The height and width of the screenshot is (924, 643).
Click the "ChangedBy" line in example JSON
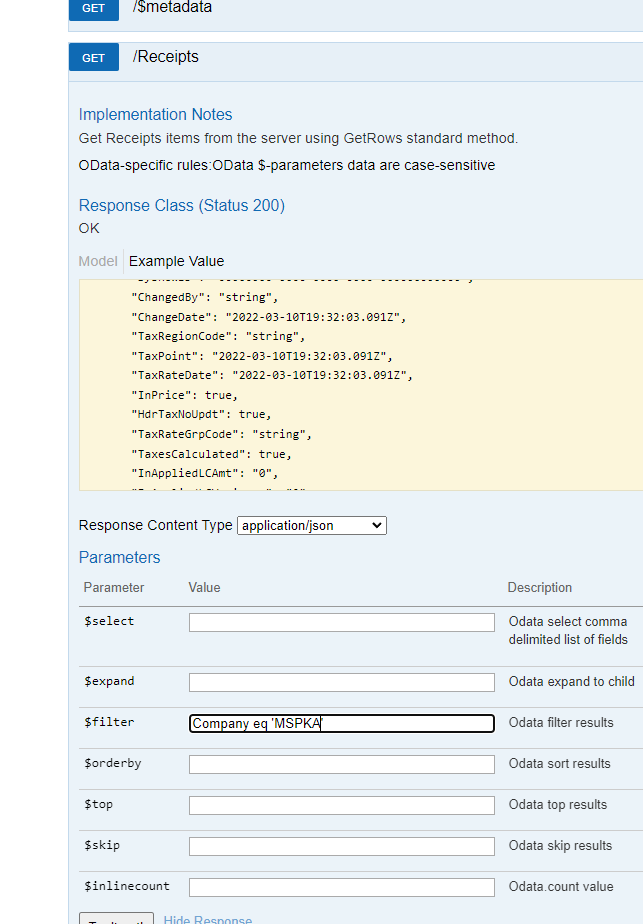point(205,298)
